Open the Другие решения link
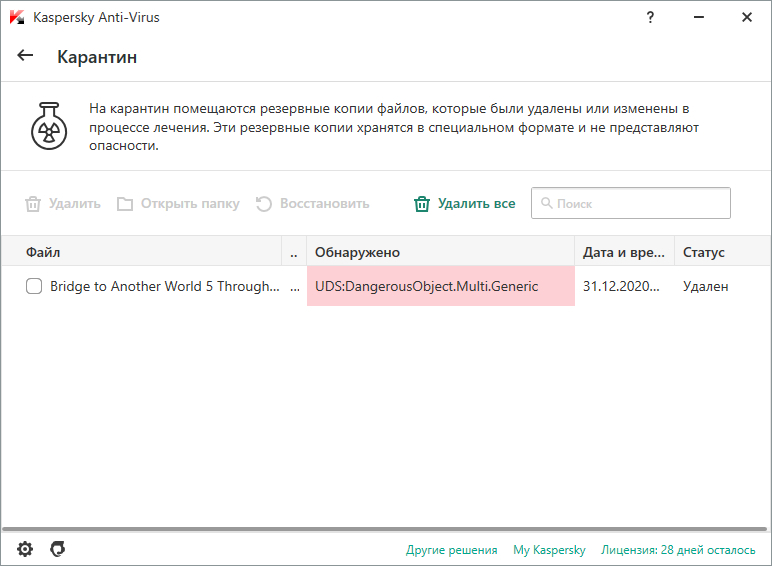This screenshot has height=566, width=772. coord(451,550)
